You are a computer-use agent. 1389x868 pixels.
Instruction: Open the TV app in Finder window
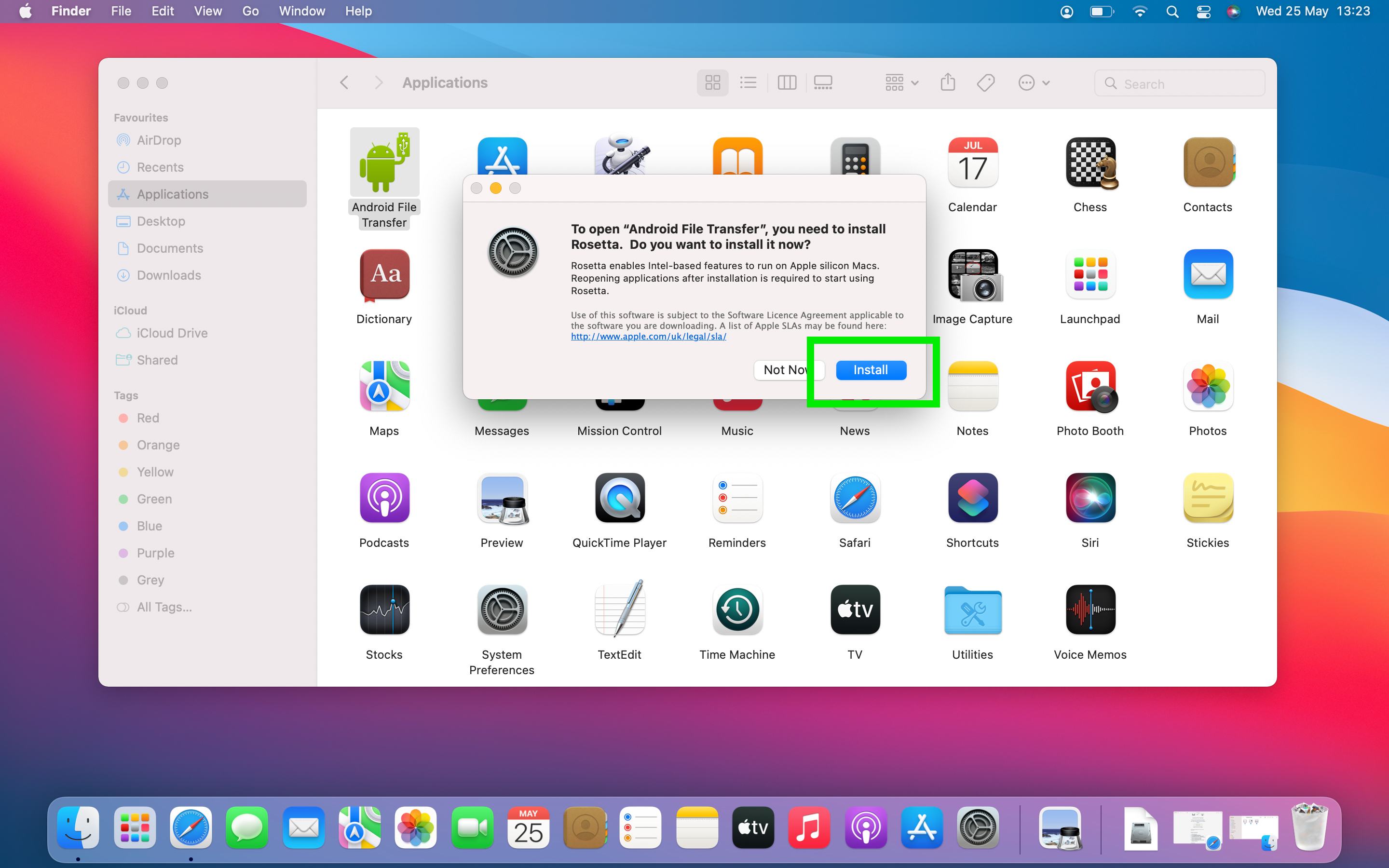855,610
